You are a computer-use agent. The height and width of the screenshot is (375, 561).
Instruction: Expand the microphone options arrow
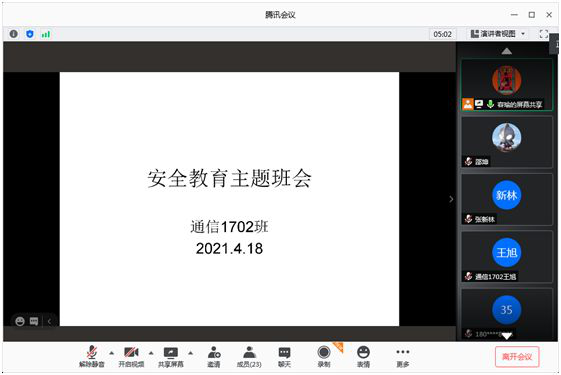click(x=112, y=353)
